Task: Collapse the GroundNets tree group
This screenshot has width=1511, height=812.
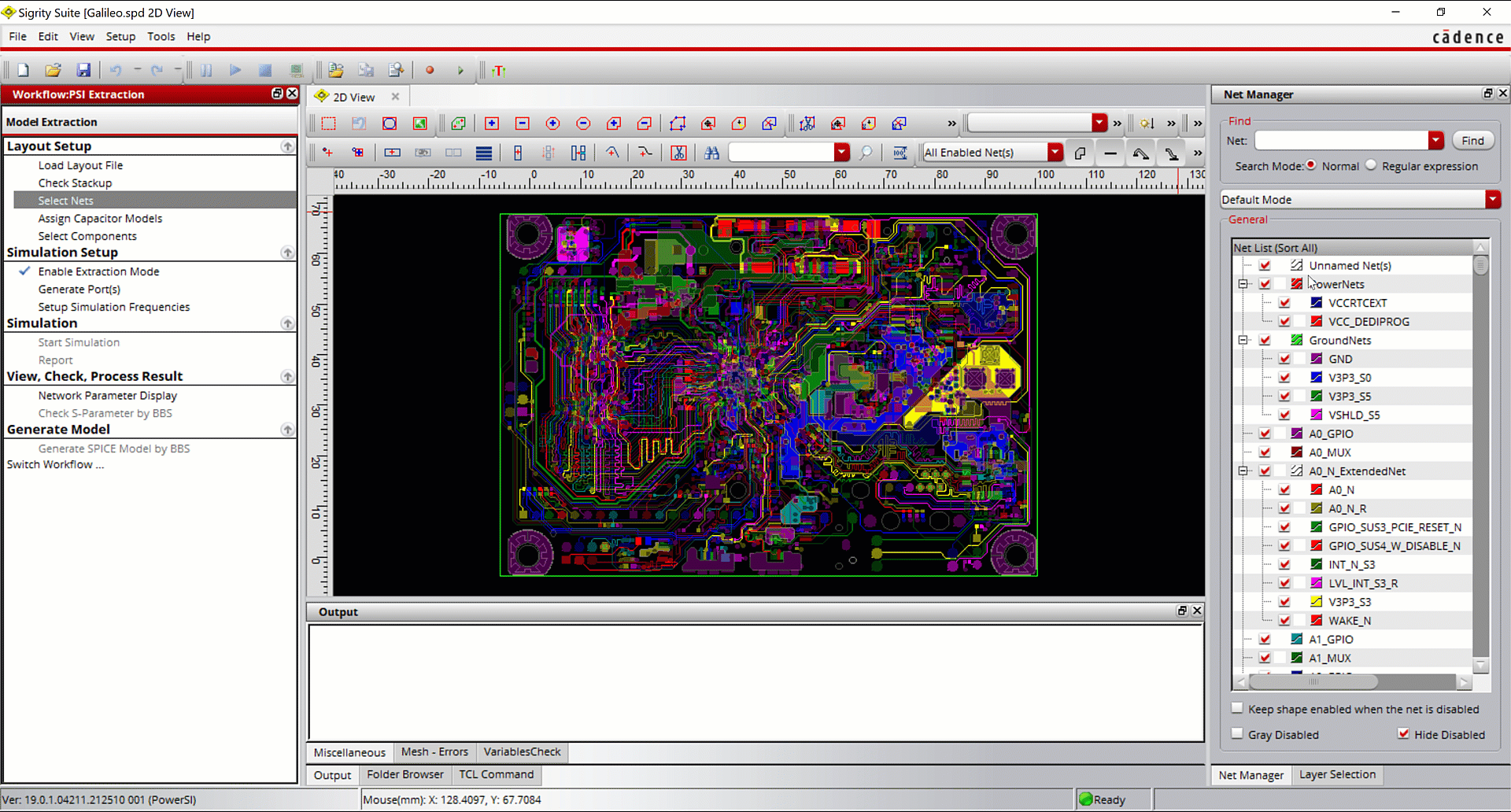Action: [1243, 340]
